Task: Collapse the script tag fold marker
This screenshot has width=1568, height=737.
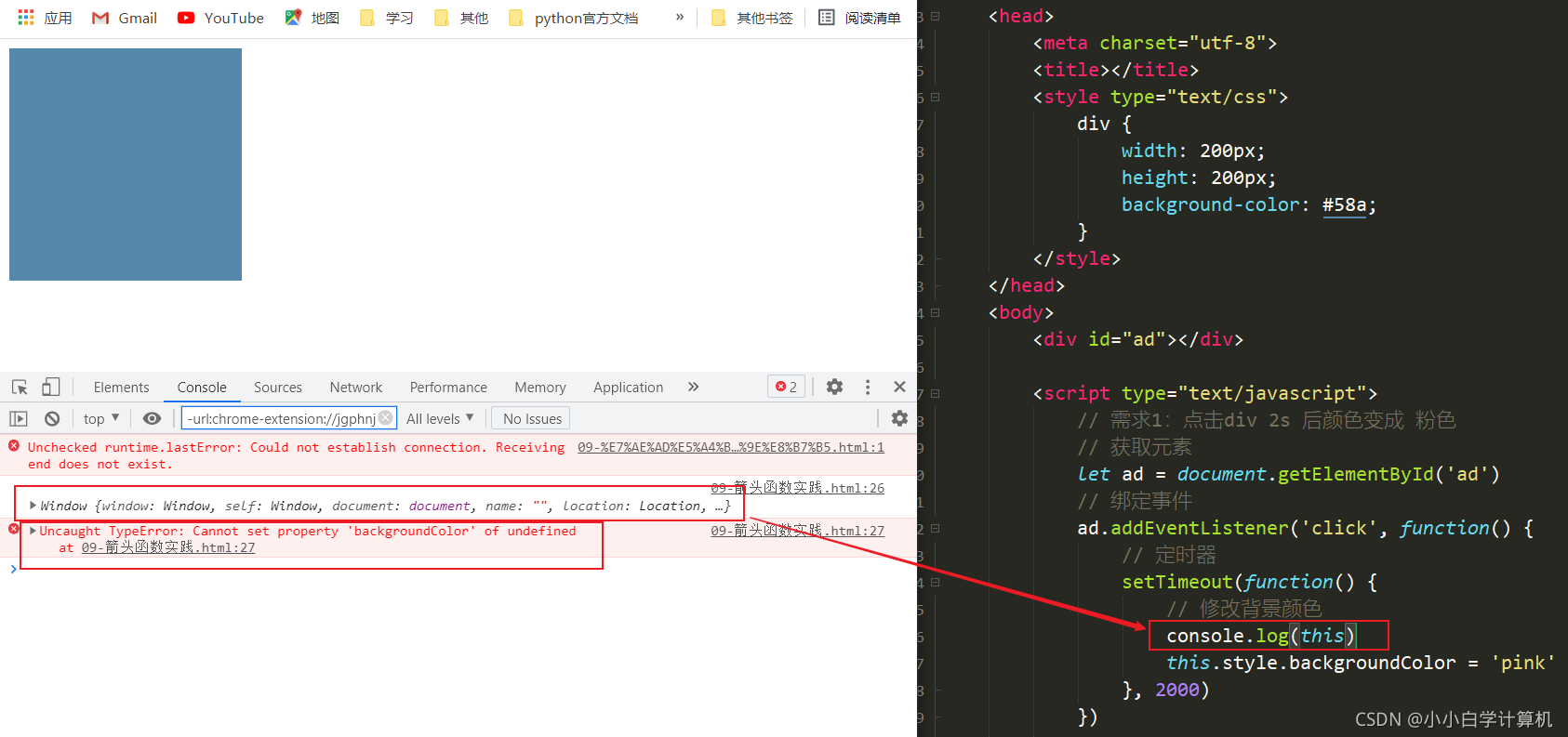Action: [x=936, y=393]
